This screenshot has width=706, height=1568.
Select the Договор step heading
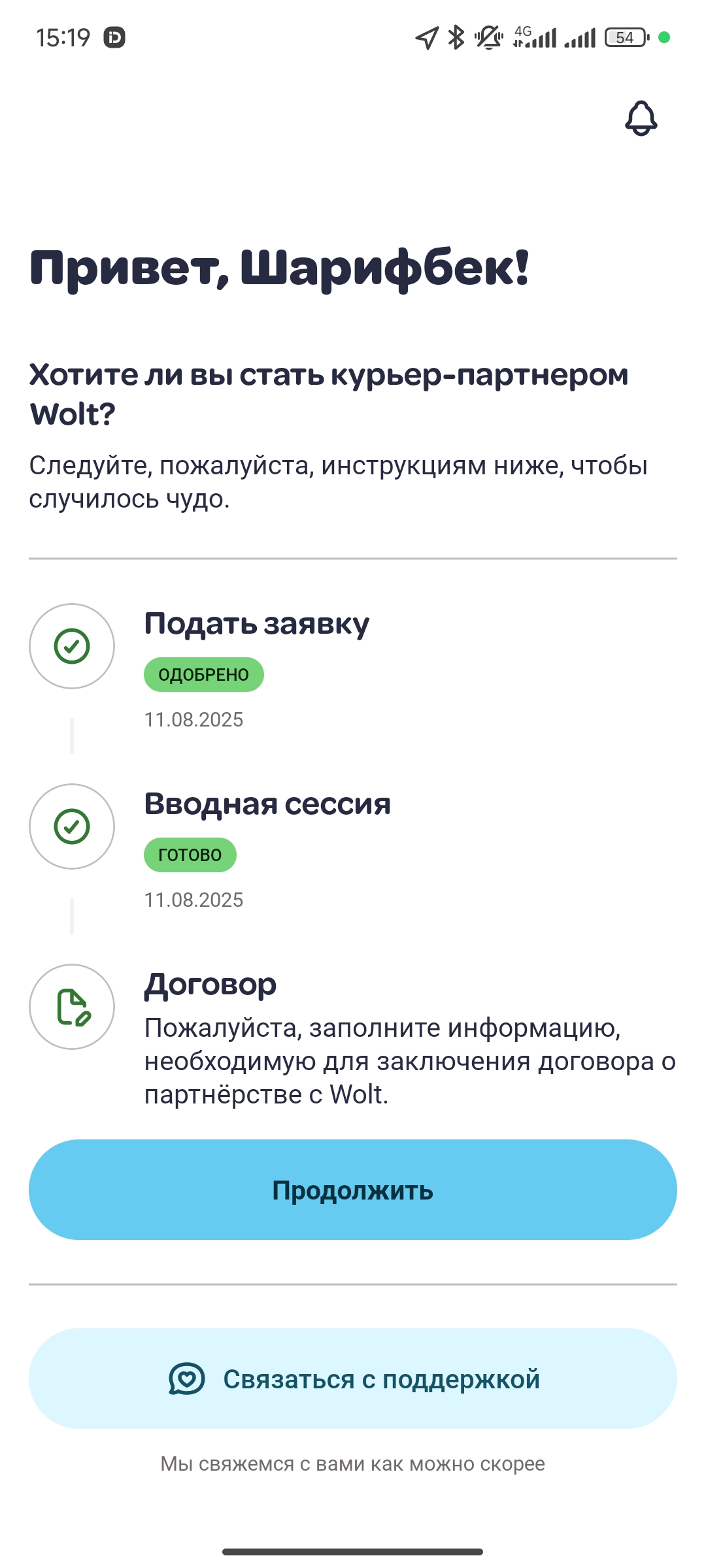pos(210,985)
